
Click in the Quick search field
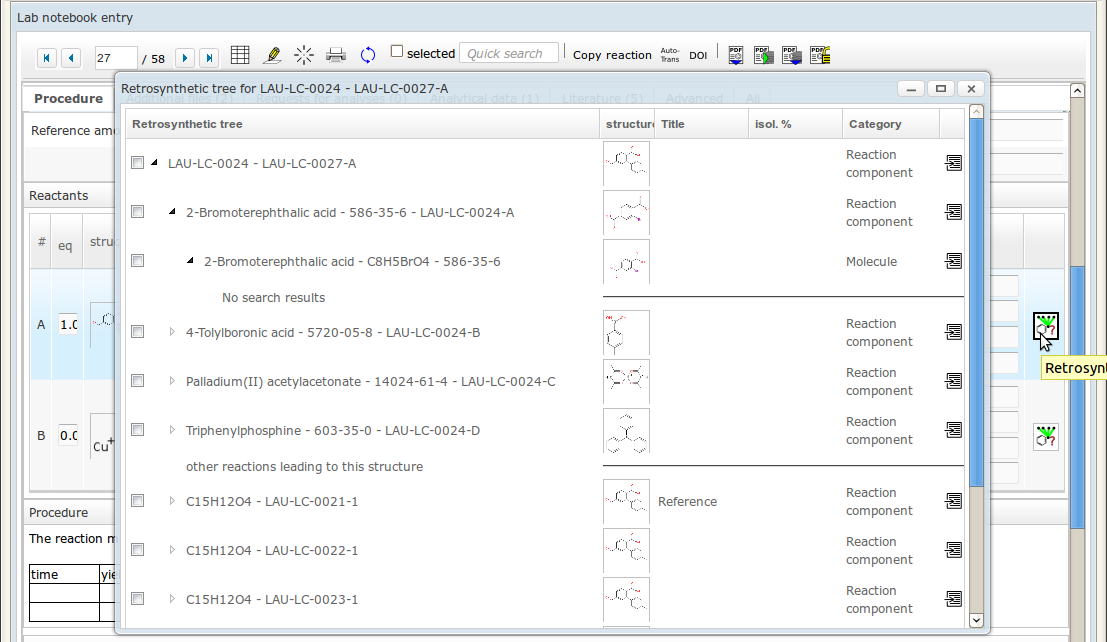click(x=507, y=54)
